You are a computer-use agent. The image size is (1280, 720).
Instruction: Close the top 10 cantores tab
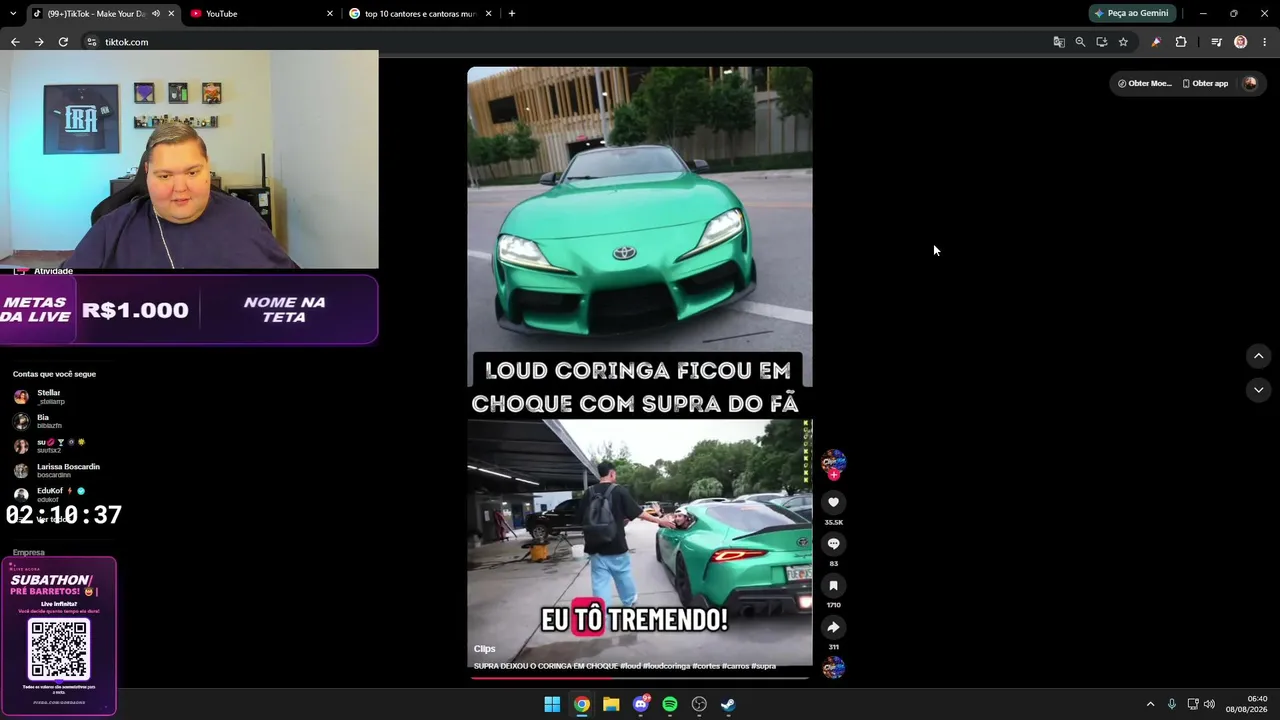pos(489,14)
